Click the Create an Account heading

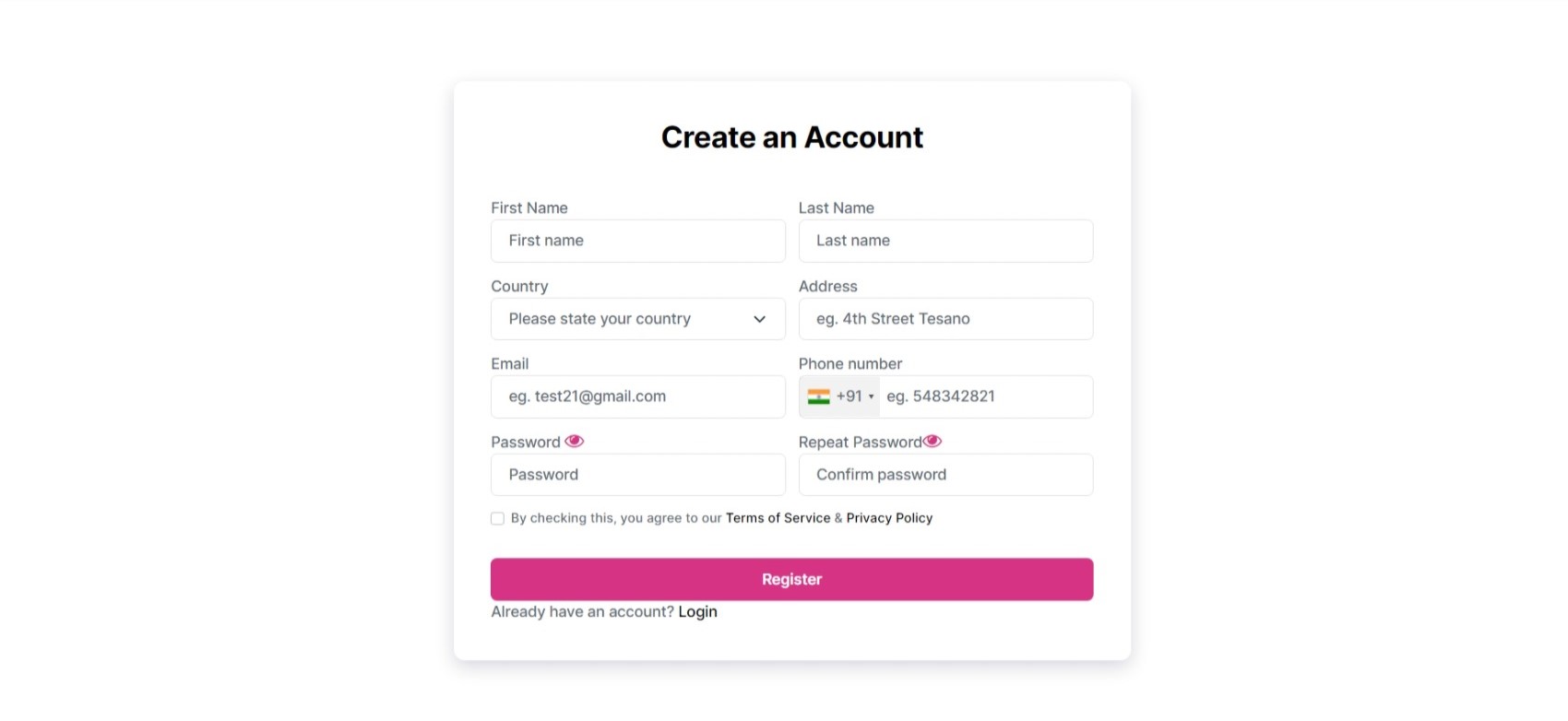pos(792,137)
